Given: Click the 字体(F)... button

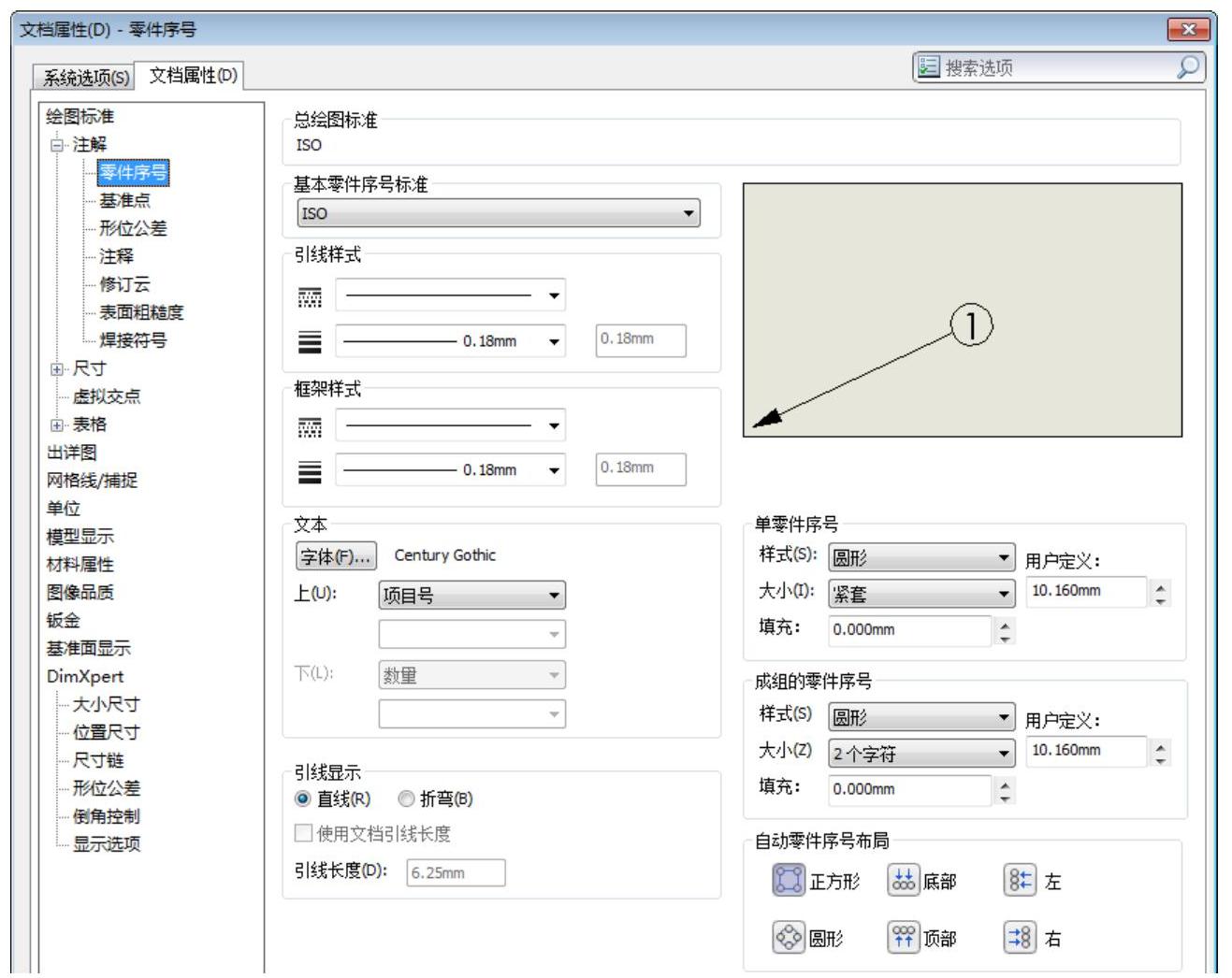Looking at the screenshot, I should click(x=336, y=556).
